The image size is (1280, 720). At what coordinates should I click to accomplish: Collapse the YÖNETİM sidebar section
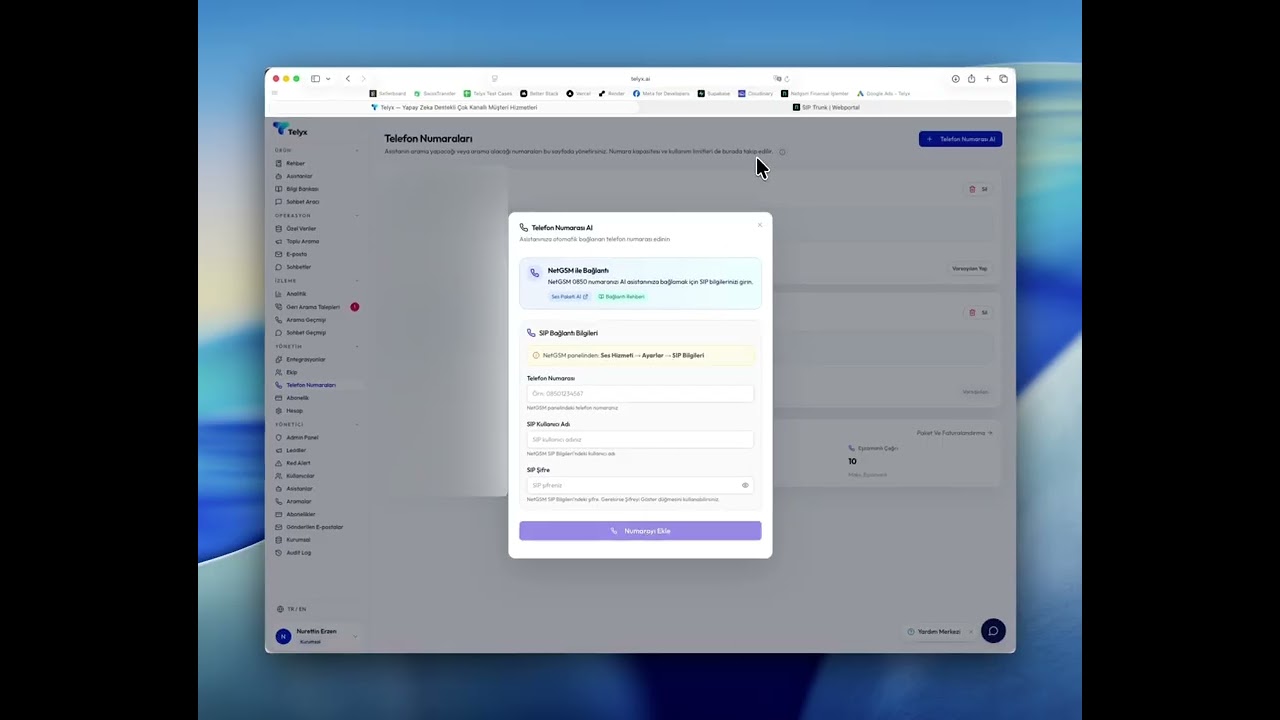356,346
